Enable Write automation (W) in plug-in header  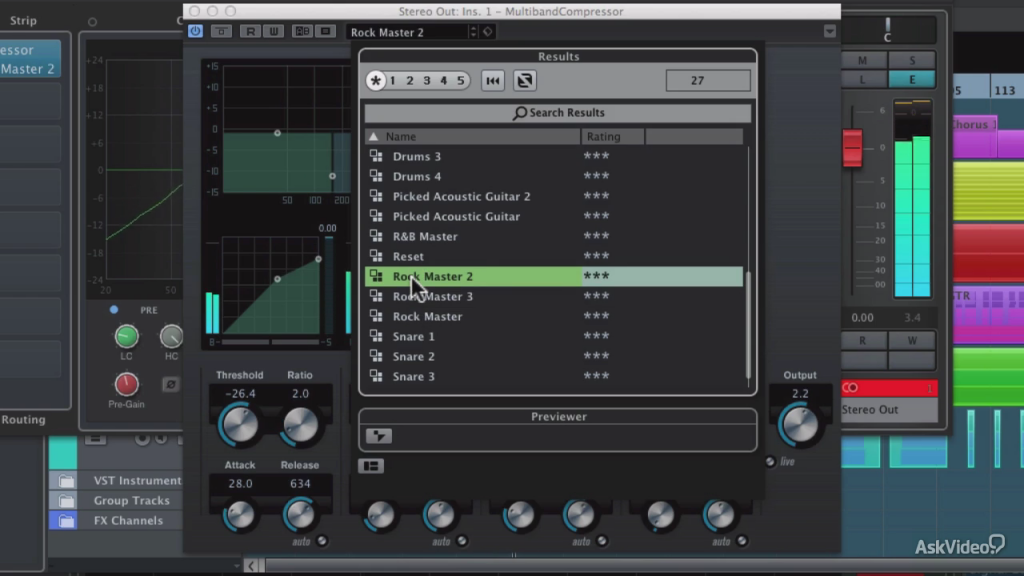pos(274,31)
